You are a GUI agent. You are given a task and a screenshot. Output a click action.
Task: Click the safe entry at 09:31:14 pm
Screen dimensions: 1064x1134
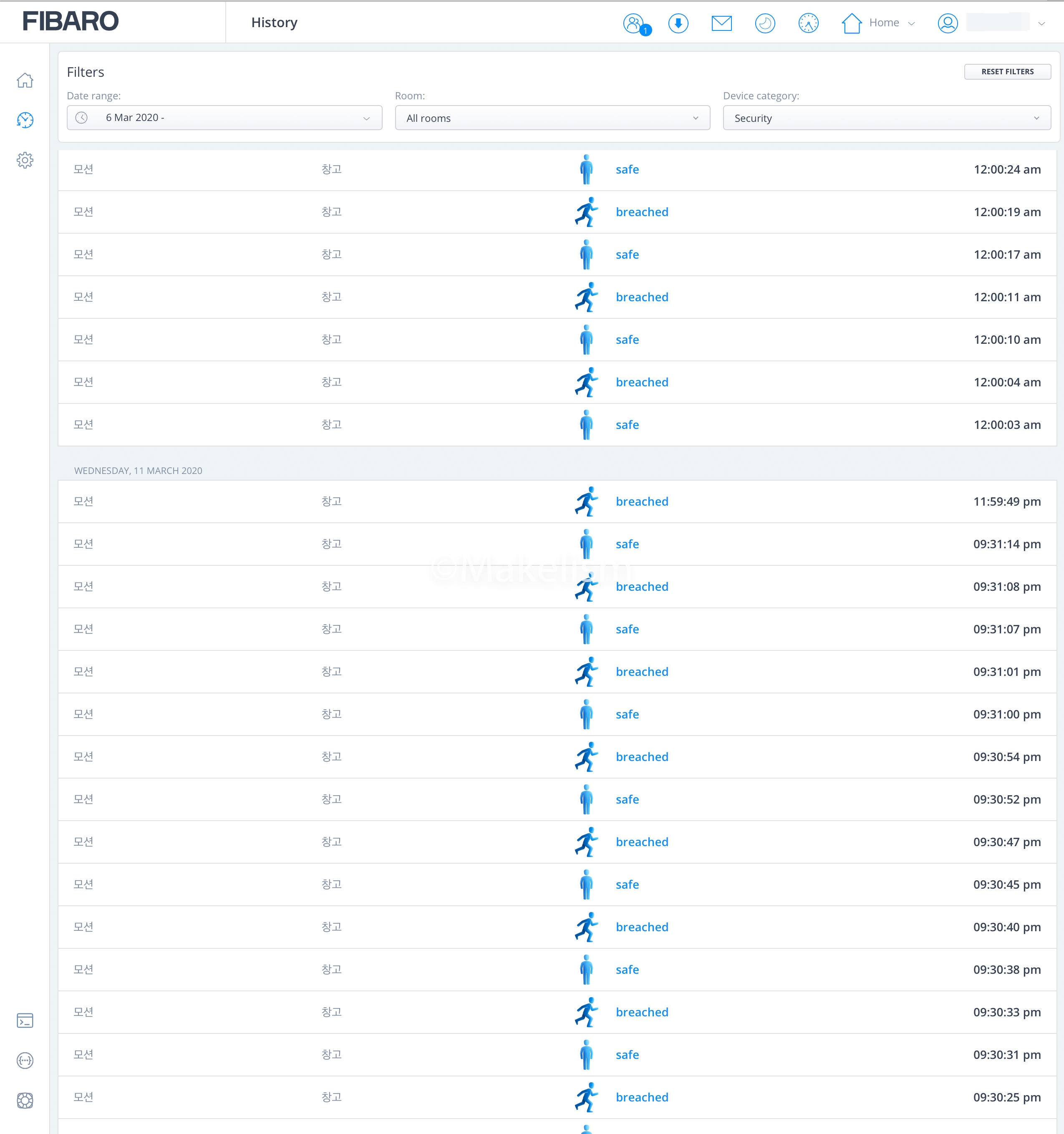pos(627,544)
